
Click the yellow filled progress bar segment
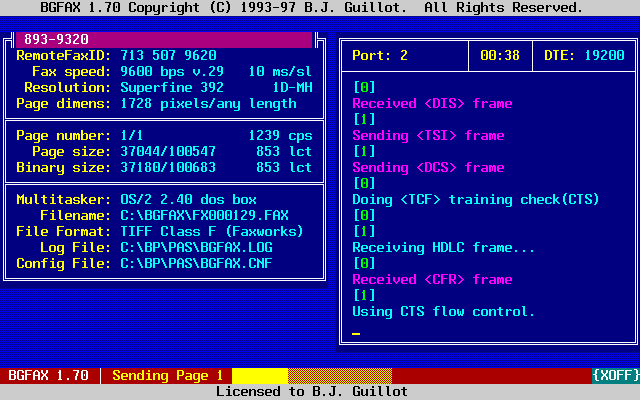point(260,376)
